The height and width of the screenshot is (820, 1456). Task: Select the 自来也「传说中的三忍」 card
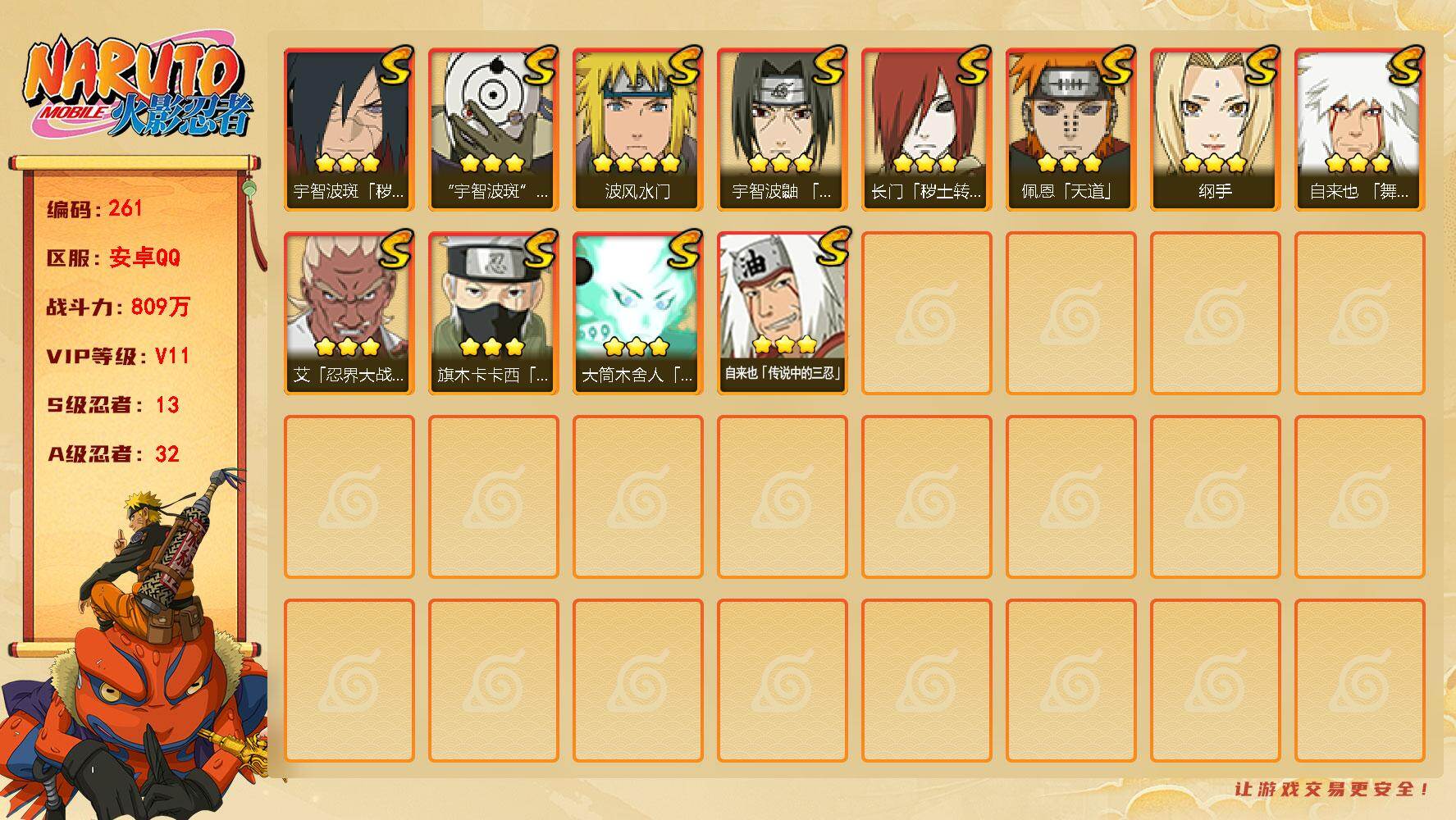782,313
